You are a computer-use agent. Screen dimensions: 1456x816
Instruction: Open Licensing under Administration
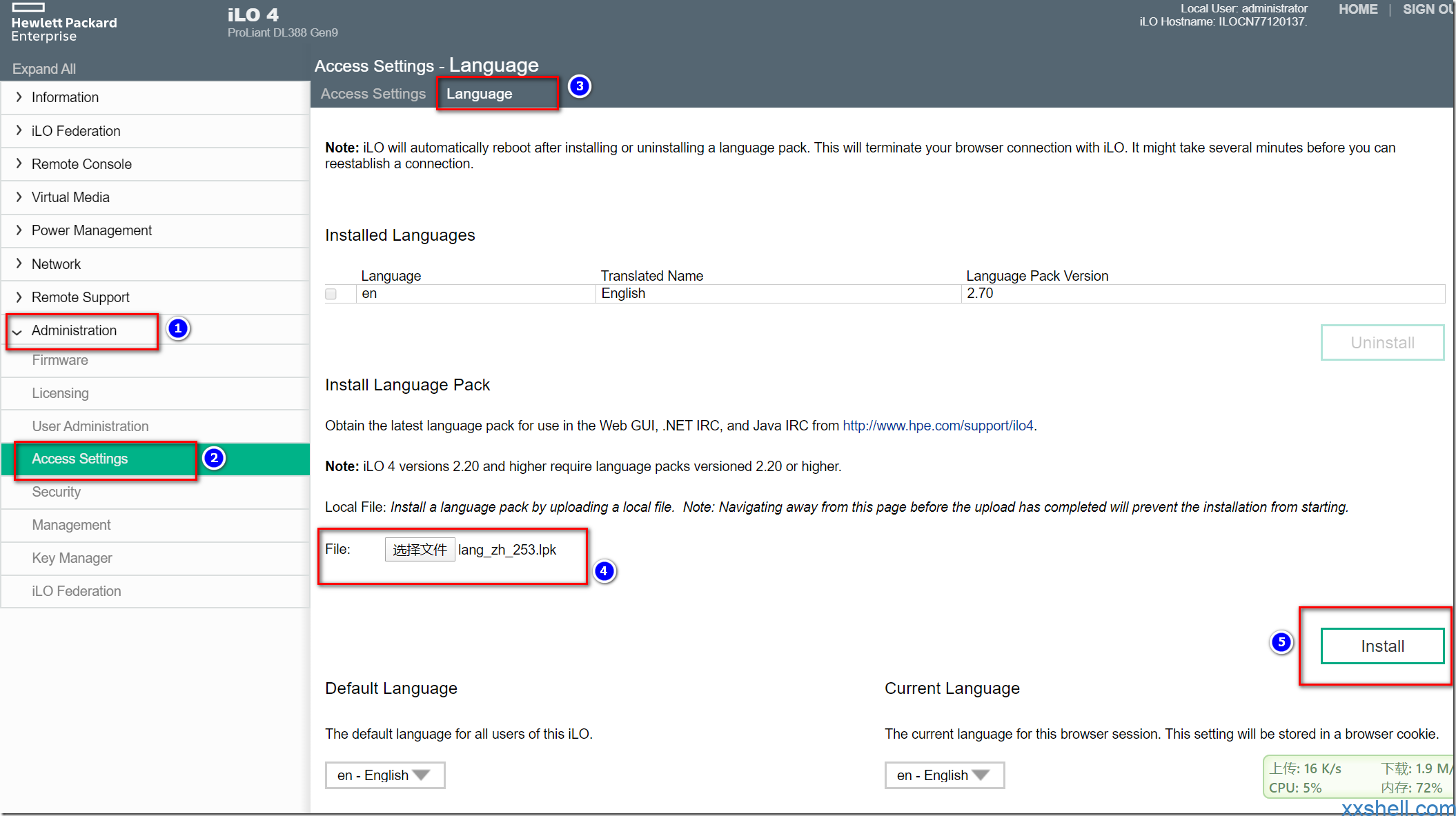pyautogui.click(x=61, y=393)
